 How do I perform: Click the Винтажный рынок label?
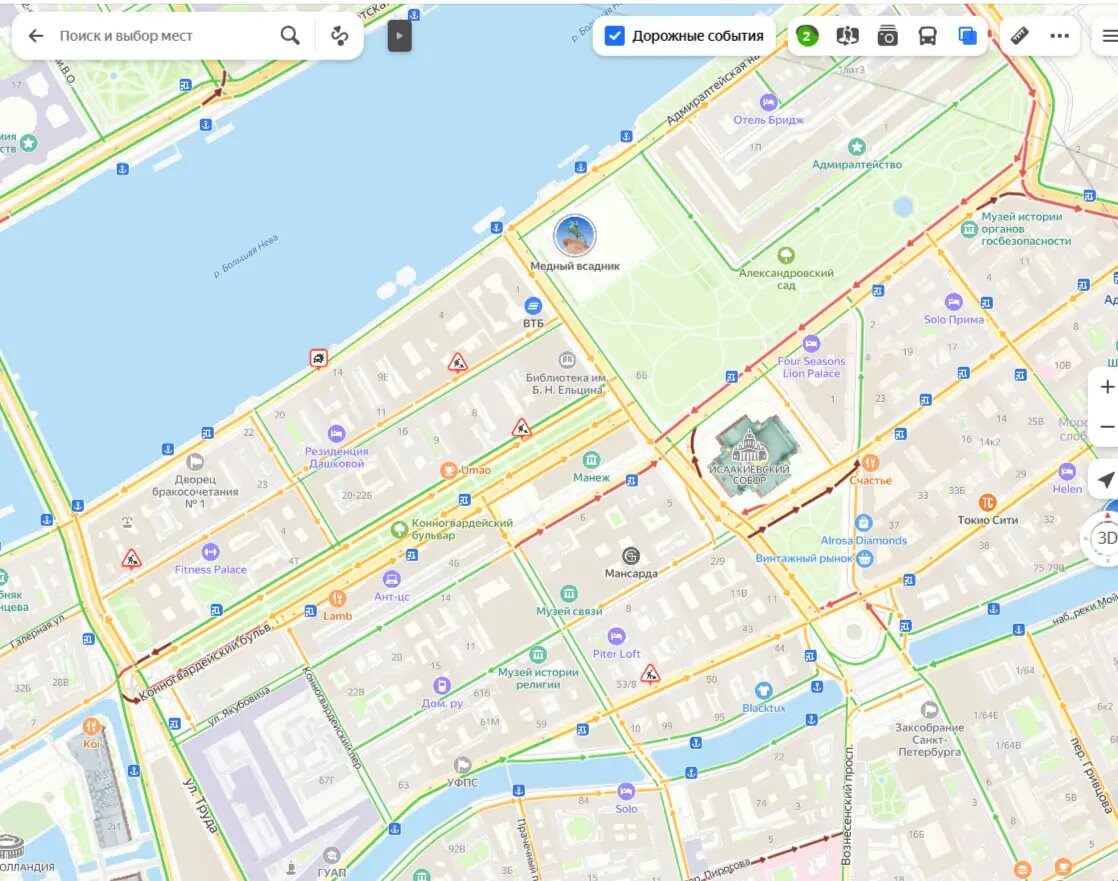(804, 559)
